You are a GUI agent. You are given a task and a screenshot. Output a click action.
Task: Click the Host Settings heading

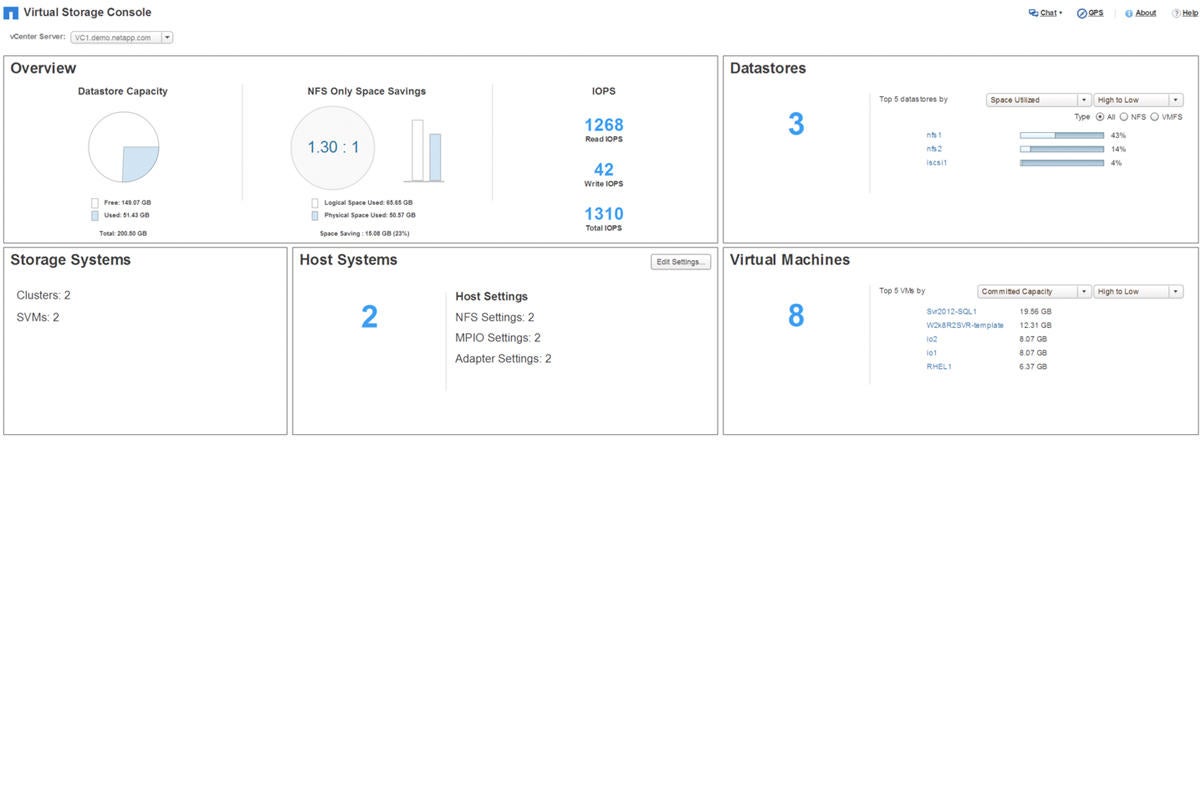pos(491,297)
